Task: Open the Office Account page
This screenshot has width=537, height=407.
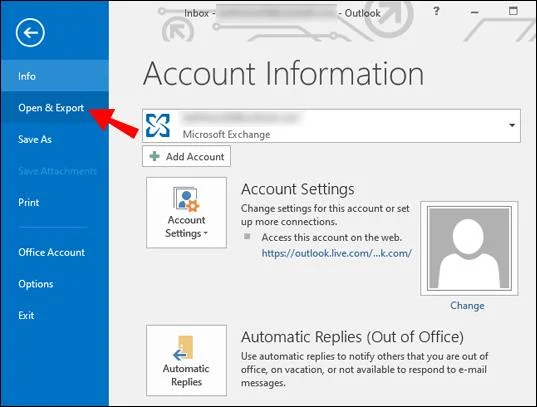Action: [x=55, y=252]
